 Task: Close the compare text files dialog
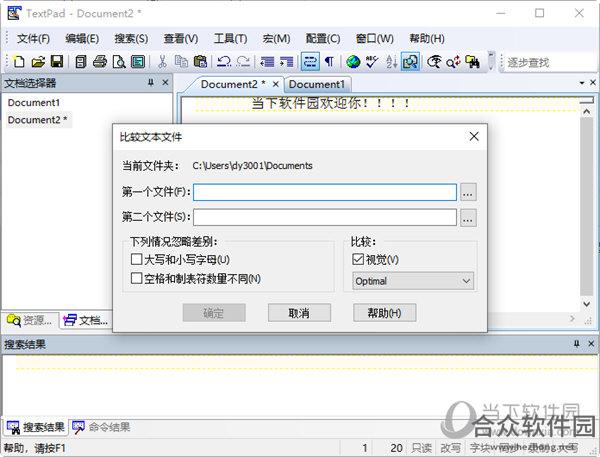[474, 136]
